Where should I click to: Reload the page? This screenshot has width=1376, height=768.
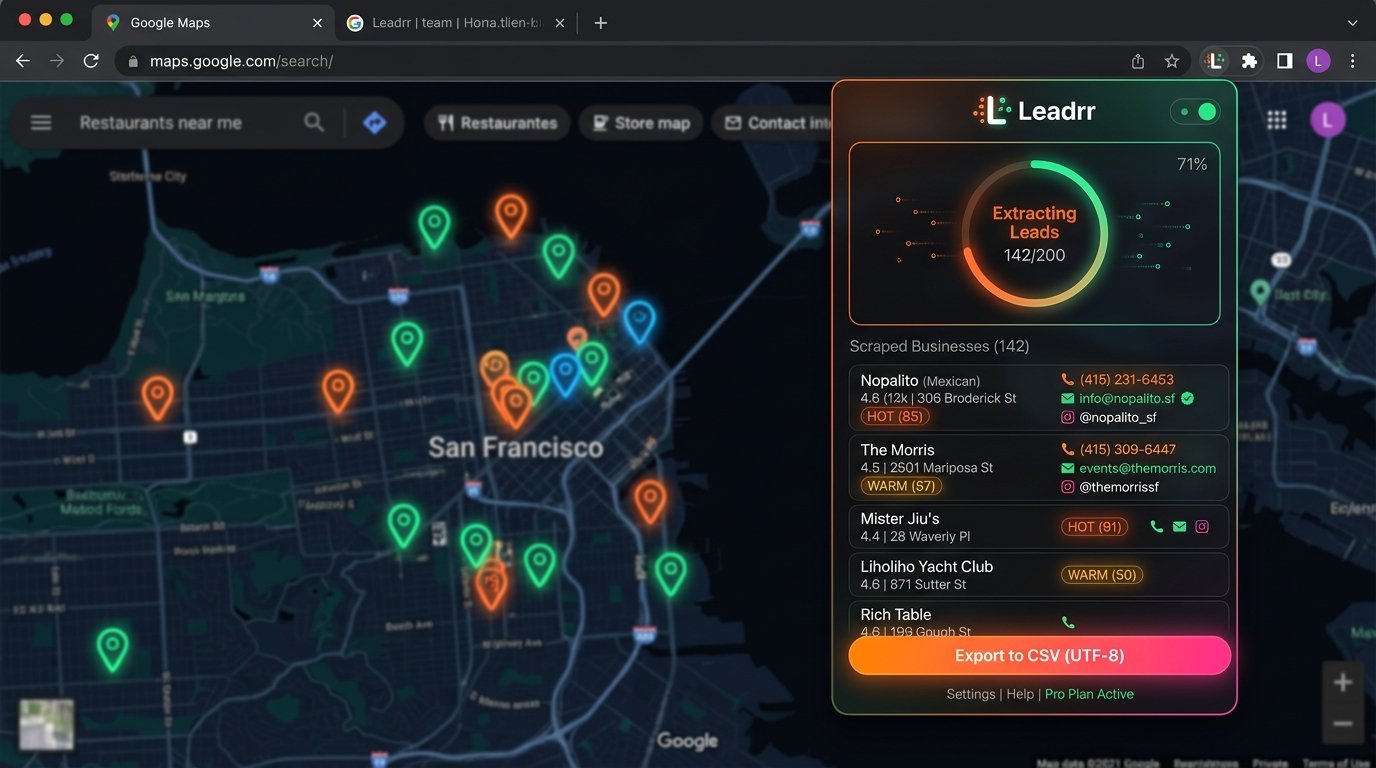click(x=91, y=61)
